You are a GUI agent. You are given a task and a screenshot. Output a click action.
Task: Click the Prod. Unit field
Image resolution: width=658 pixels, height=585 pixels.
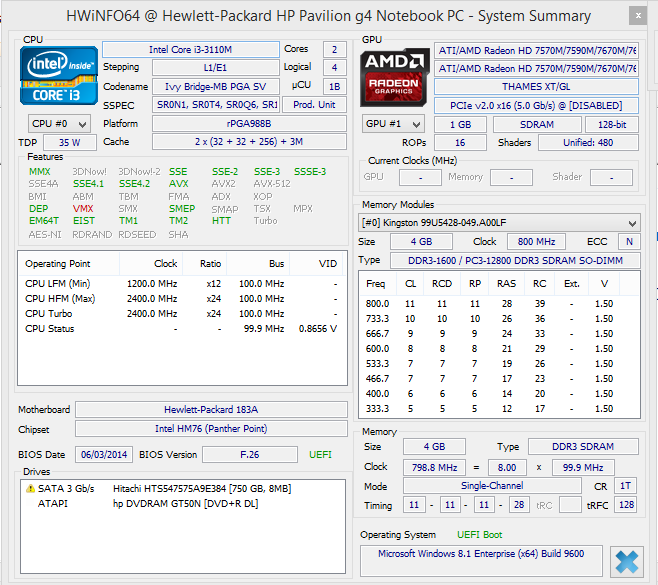(x=314, y=104)
